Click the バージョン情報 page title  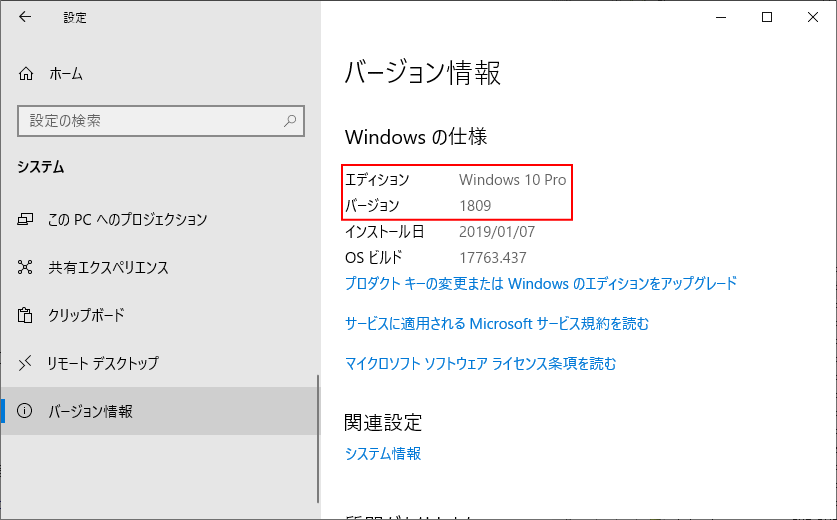pyautogui.click(x=423, y=73)
